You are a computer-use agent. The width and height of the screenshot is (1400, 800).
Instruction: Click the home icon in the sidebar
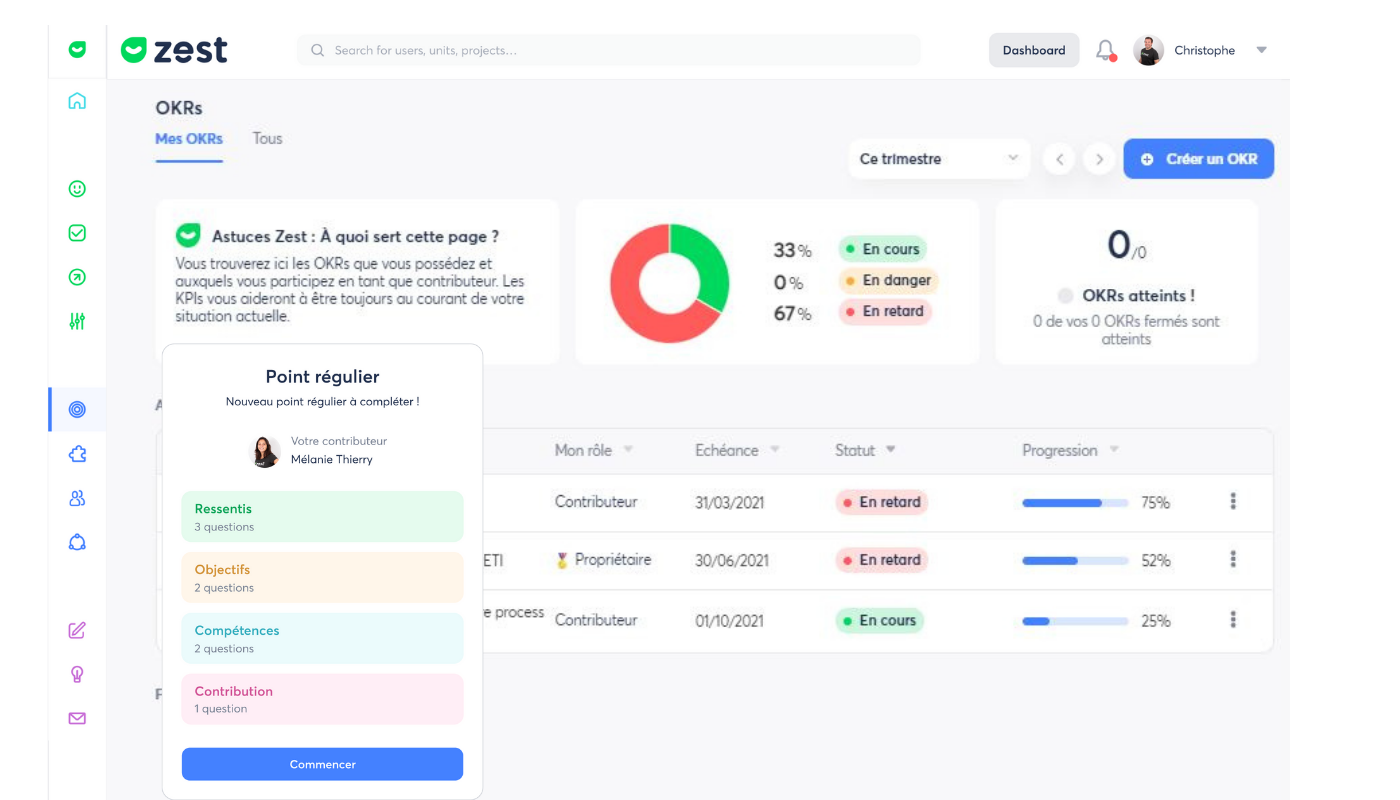pyautogui.click(x=77, y=101)
